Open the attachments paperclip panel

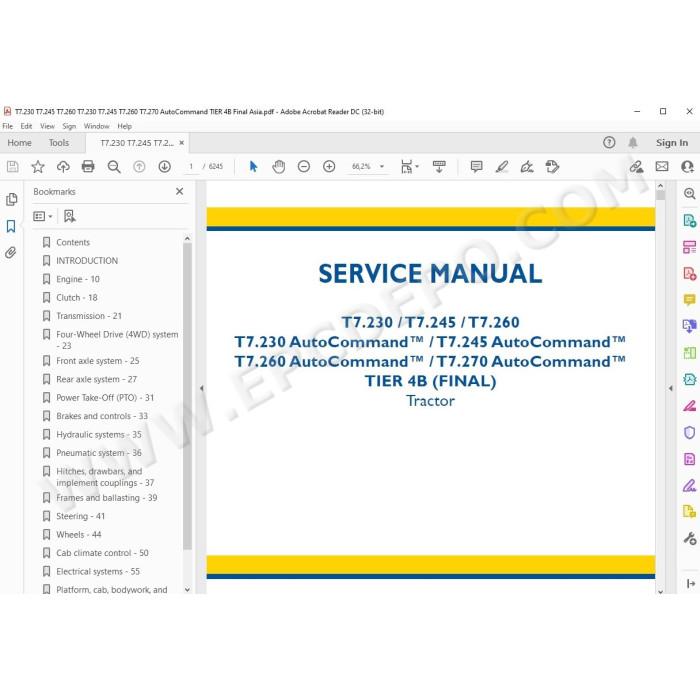11,253
